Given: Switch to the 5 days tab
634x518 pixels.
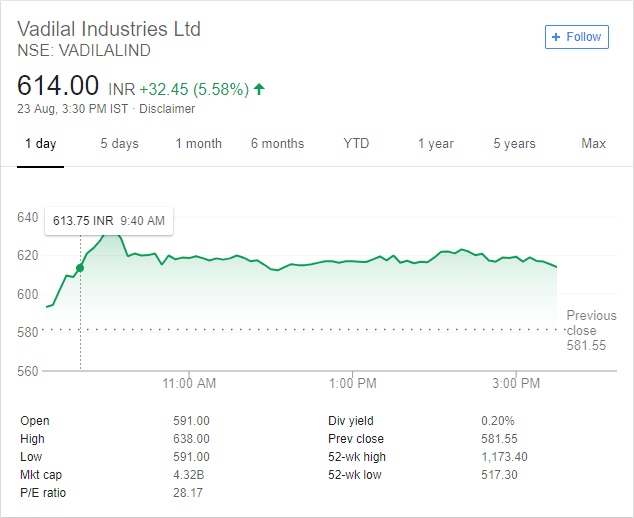Looking at the screenshot, I should coord(119,144).
